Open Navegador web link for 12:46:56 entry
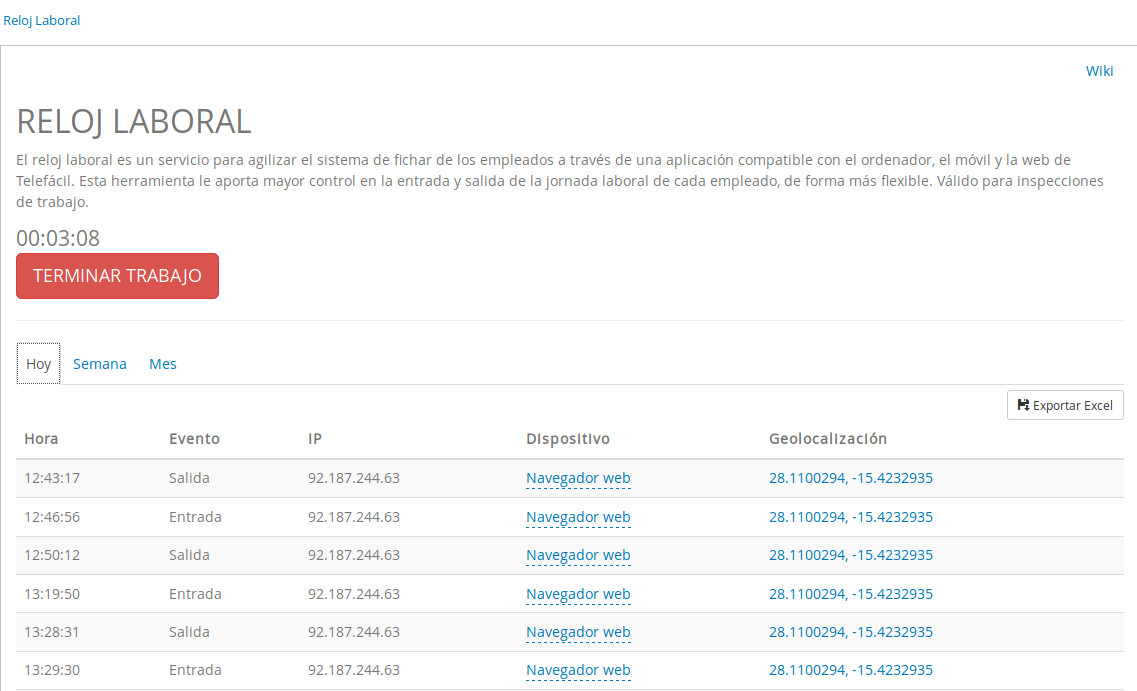The width and height of the screenshot is (1137, 691). click(x=578, y=517)
